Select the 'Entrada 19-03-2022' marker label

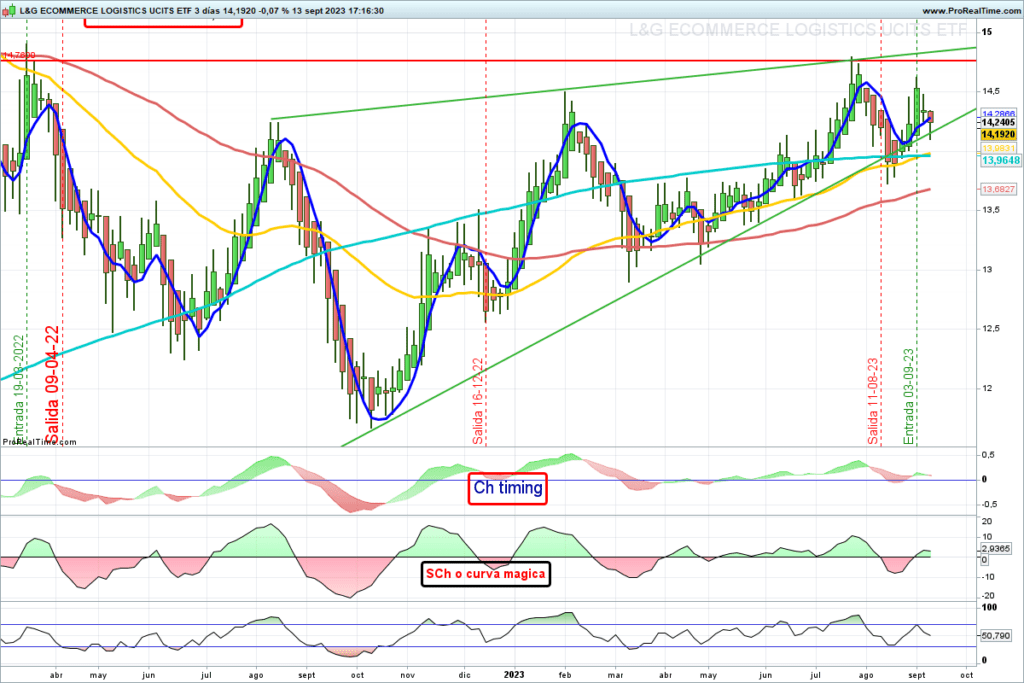tap(18, 389)
